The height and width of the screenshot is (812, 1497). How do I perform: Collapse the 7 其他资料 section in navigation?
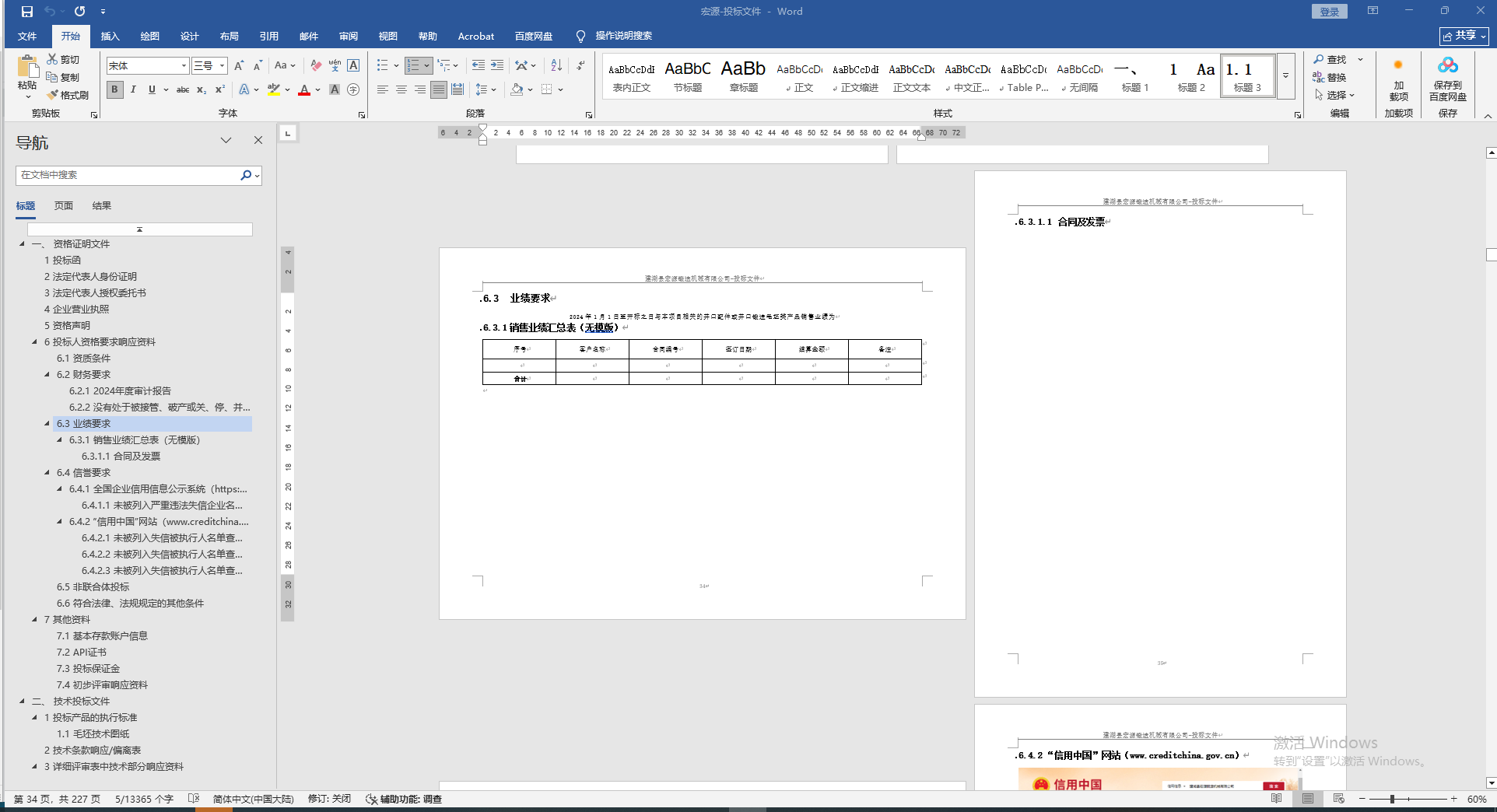35,620
